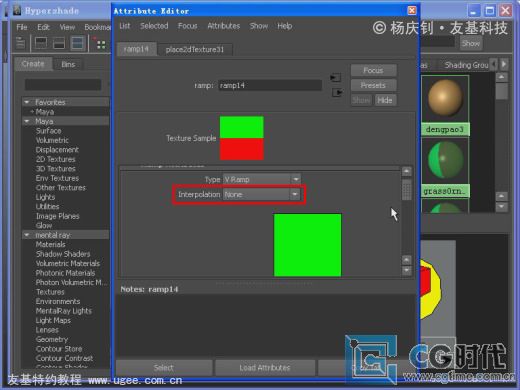Open Hypershade File menu
Image resolution: width=520 pixels, height=390 pixels.
coord(22,27)
